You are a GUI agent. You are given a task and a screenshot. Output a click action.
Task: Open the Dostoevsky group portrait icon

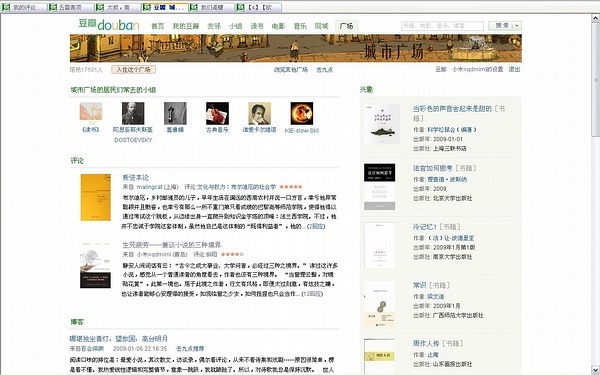click(x=133, y=113)
